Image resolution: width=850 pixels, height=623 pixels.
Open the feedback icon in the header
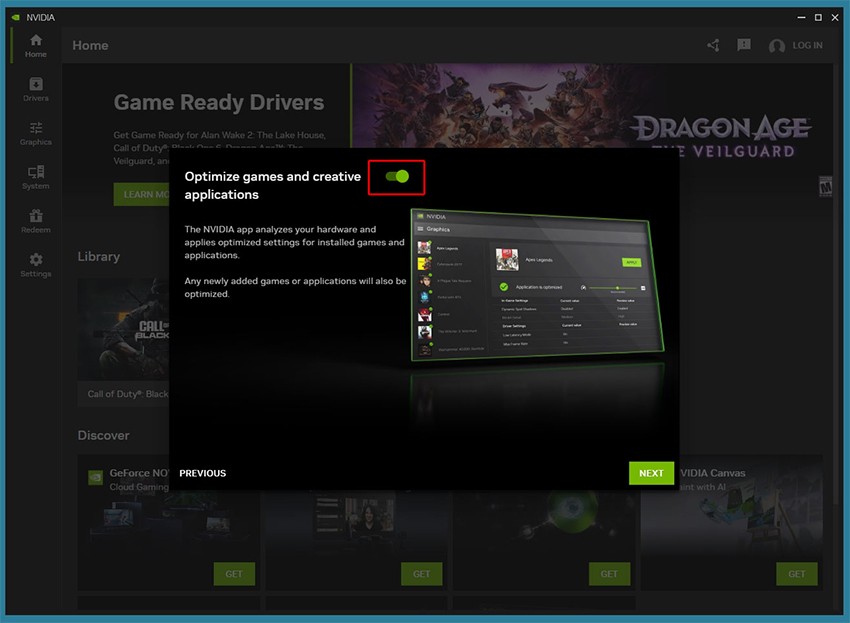coord(744,45)
